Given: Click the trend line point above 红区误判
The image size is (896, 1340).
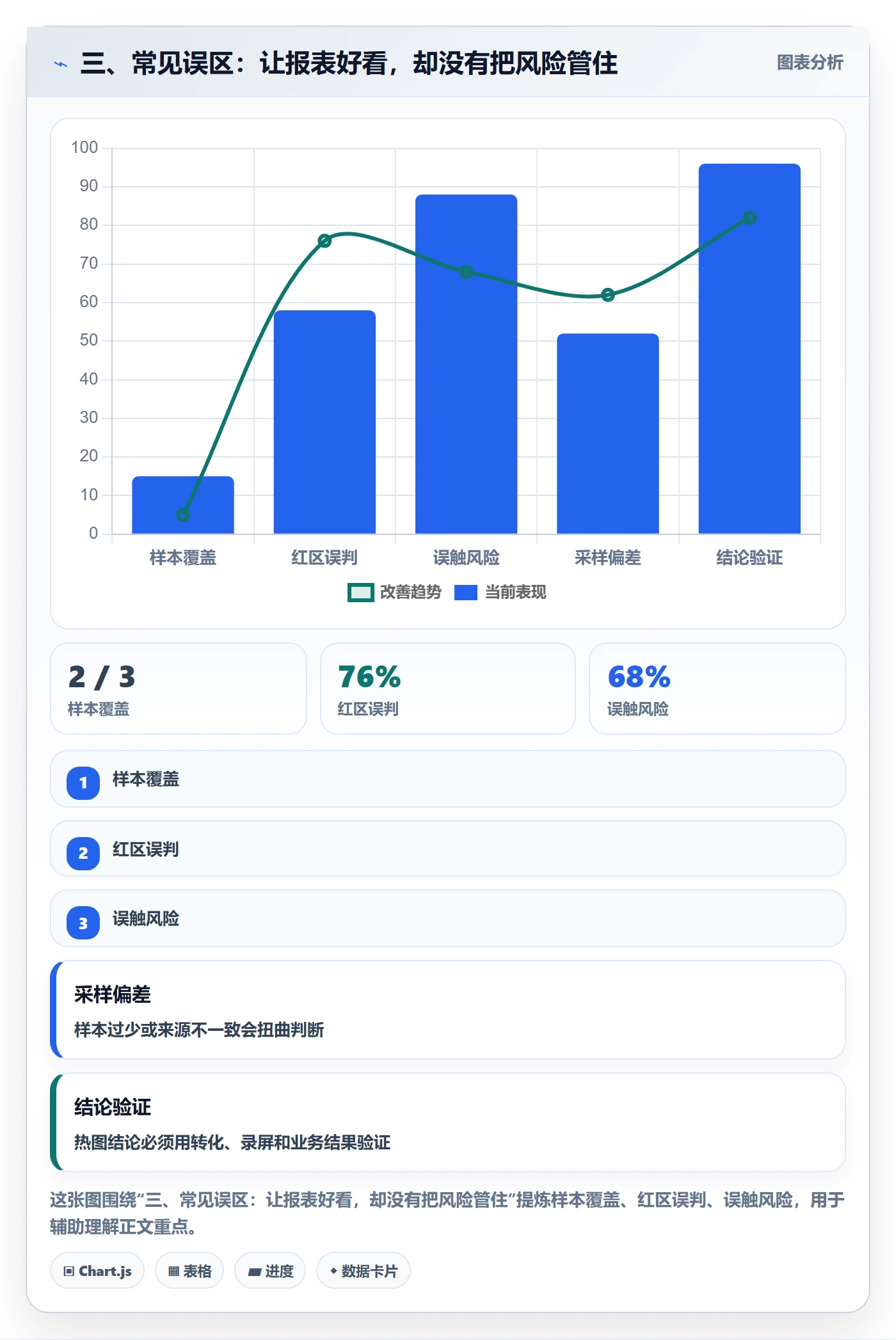Looking at the screenshot, I should (x=324, y=241).
